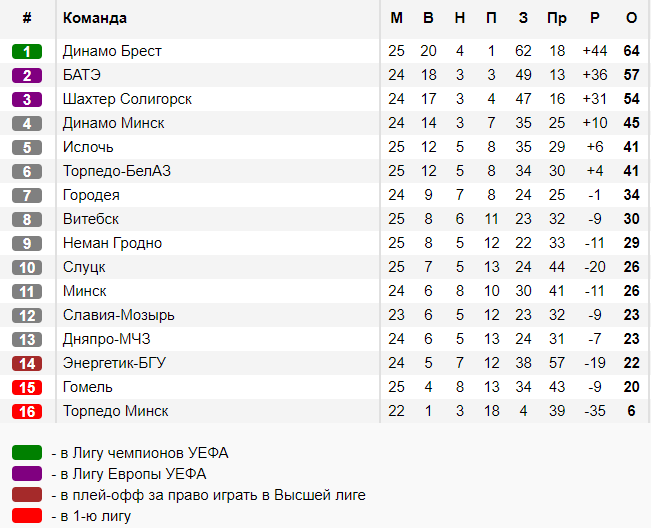Click the Пр goals conceded column header

[x=557, y=18]
